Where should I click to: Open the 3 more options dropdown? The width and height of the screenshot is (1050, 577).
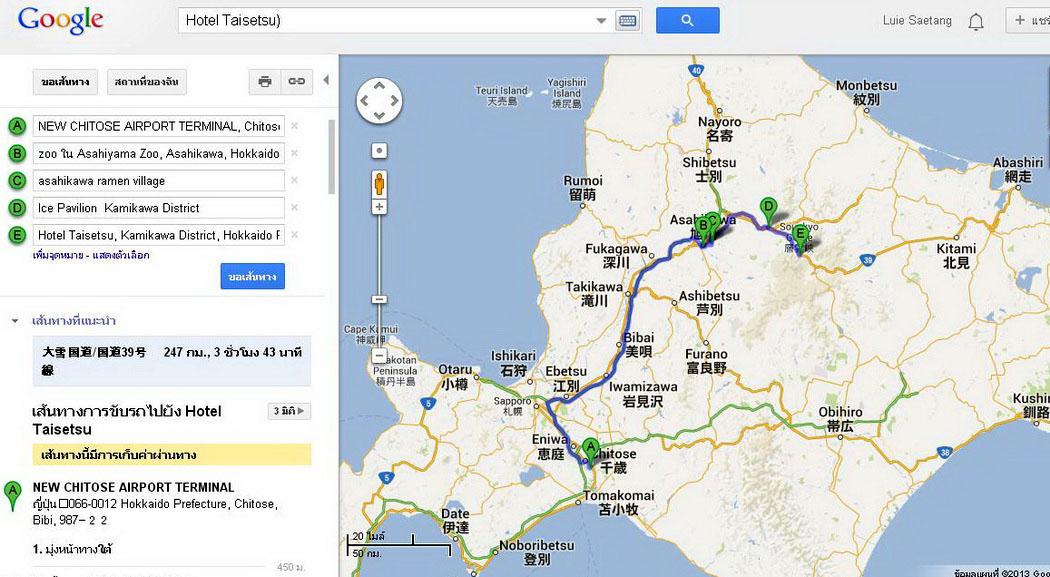[x=289, y=411]
